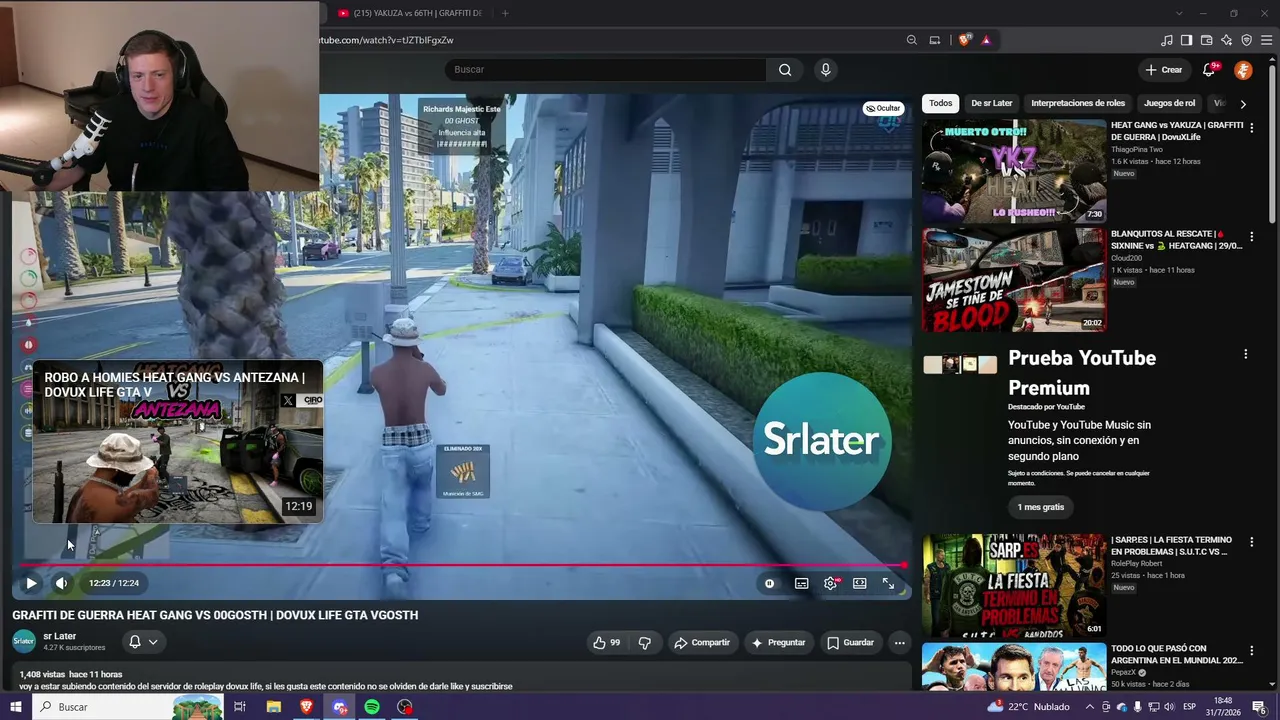
Task: Like the video with 99 likes
Action: [606, 643]
